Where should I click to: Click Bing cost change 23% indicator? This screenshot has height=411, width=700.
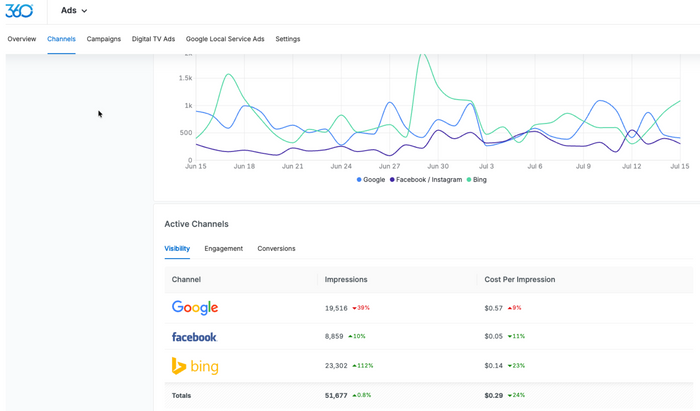coord(516,365)
